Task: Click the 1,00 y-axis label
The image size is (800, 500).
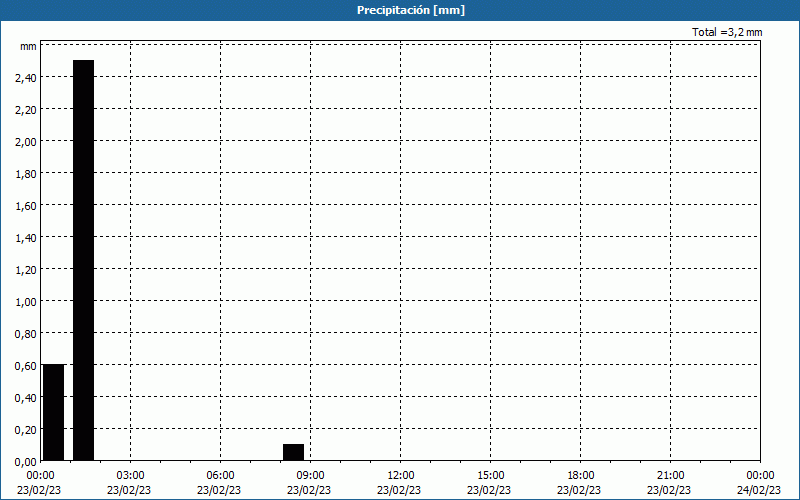Action: [x=26, y=302]
